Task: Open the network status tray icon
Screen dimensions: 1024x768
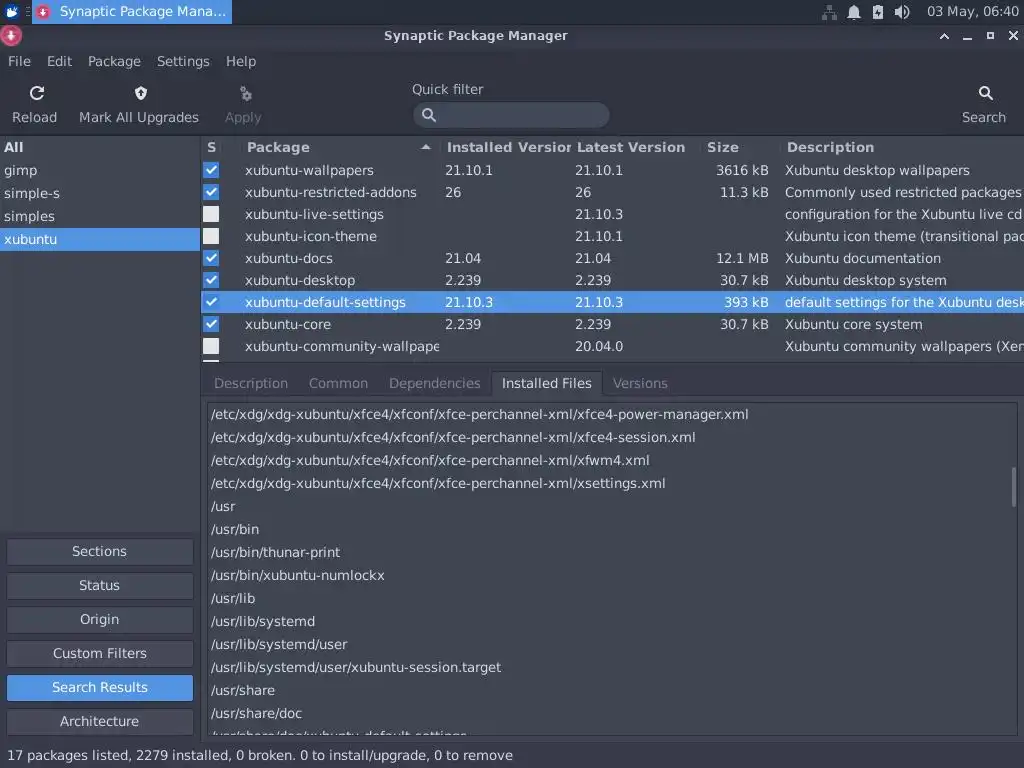Action: tap(829, 12)
